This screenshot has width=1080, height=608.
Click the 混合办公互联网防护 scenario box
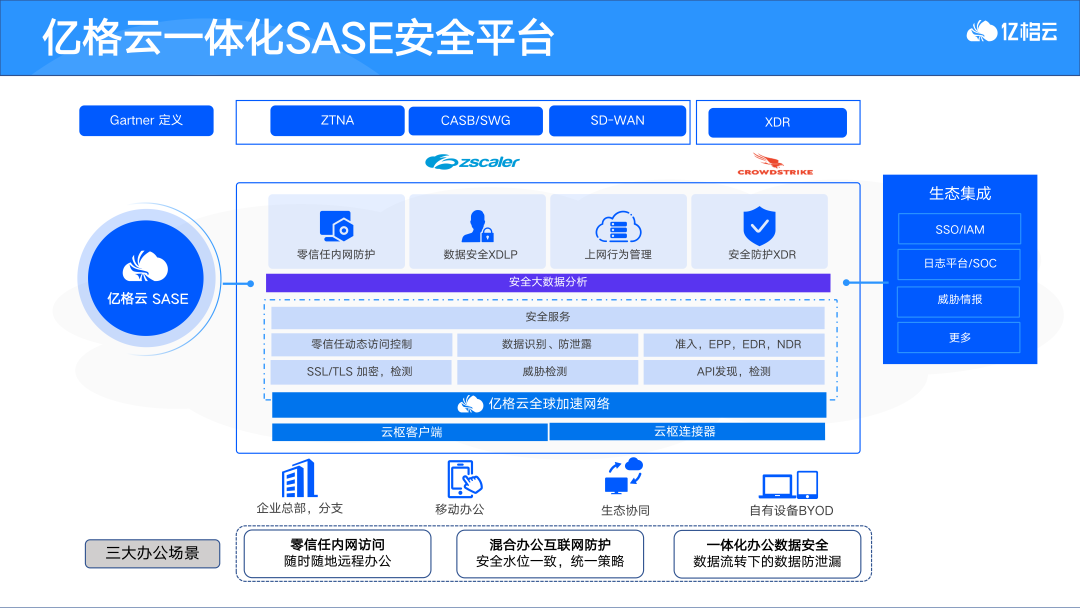(x=550, y=553)
